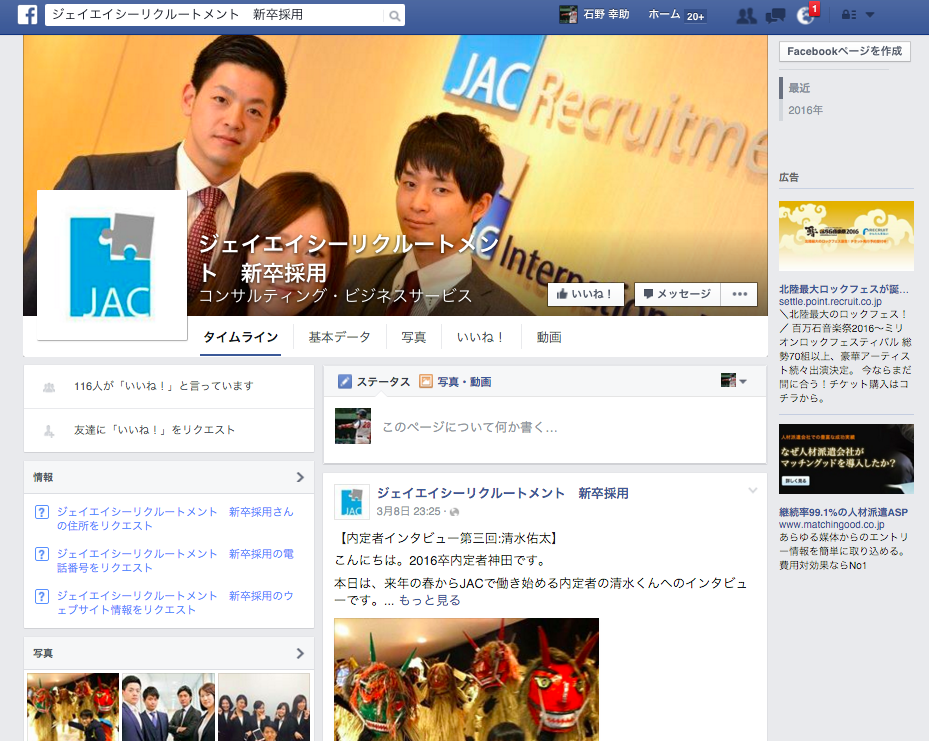Click the public globe icon on post

pos(454,512)
